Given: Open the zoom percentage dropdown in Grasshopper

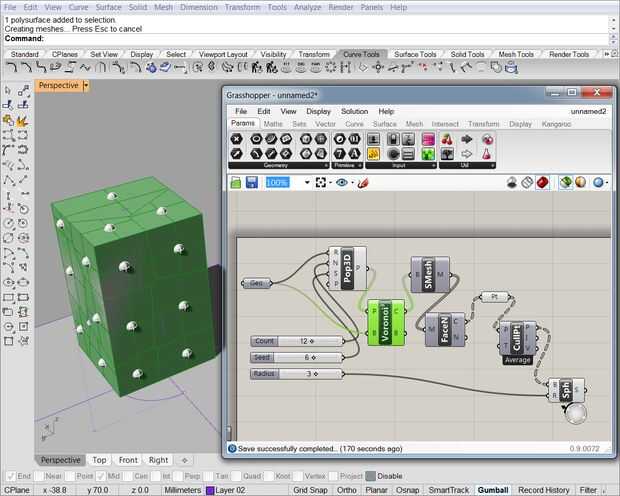Looking at the screenshot, I should (x=307, y=183).
